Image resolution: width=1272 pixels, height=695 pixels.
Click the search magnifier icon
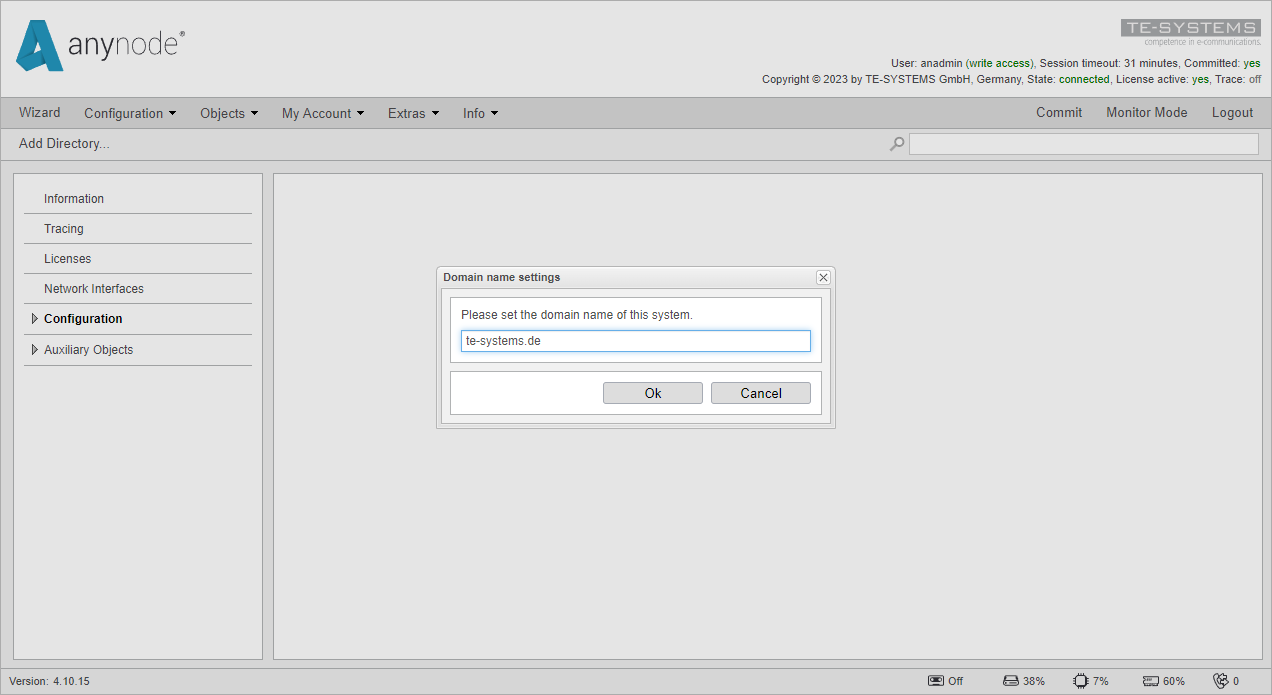896,143
